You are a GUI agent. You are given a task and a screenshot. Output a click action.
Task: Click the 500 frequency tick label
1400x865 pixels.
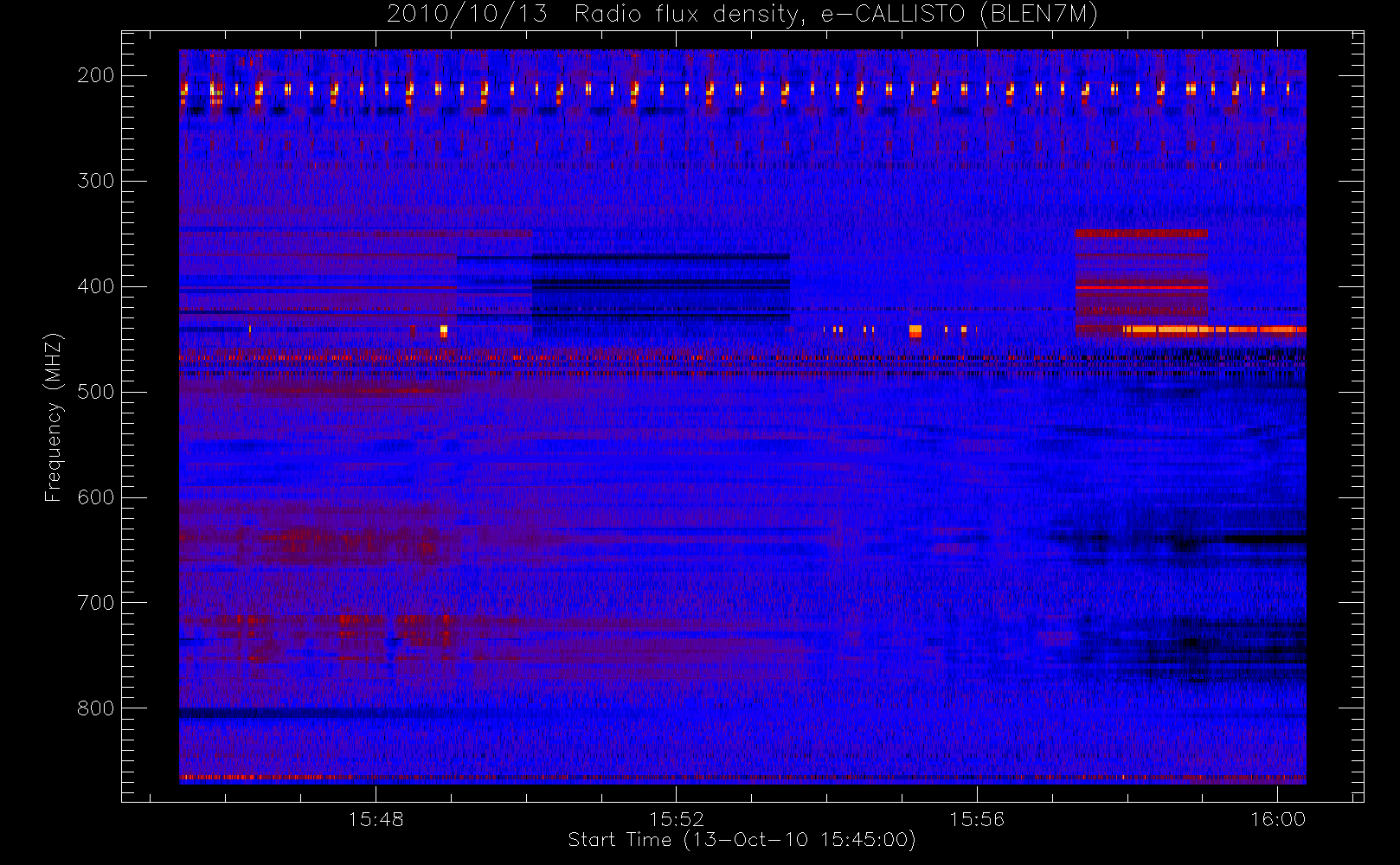pos(96,392)
